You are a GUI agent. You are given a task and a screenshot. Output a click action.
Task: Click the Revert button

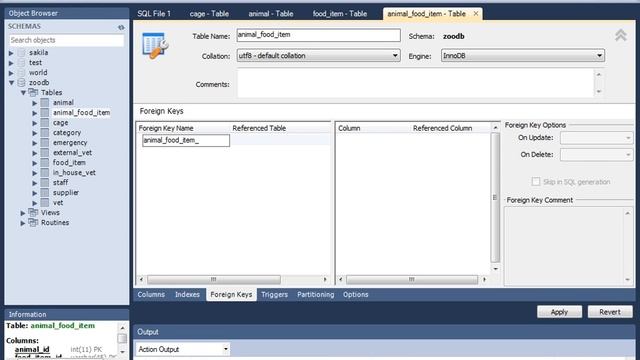(610, 312)
